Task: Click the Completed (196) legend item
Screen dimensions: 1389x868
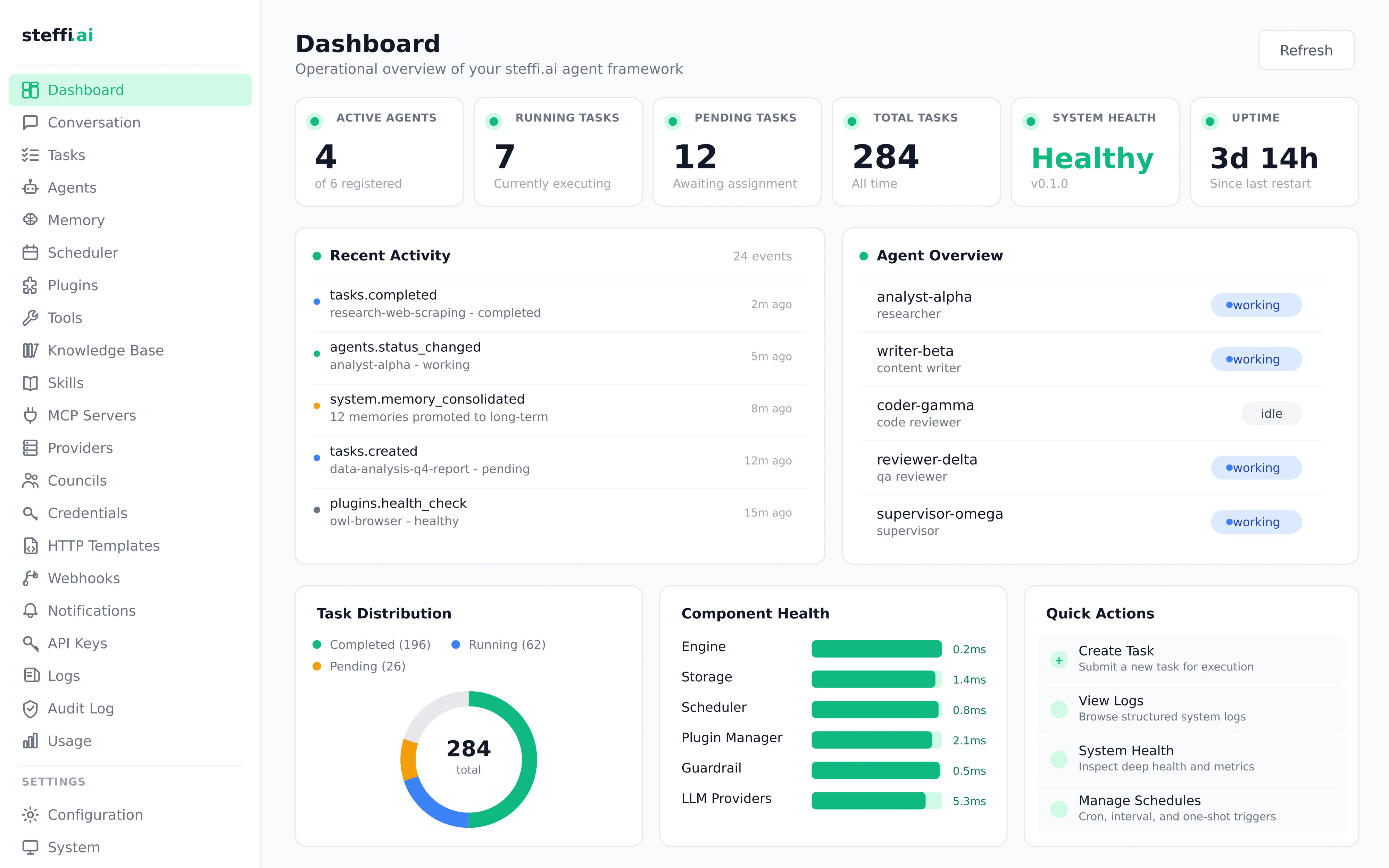Action: pos(371,645)
